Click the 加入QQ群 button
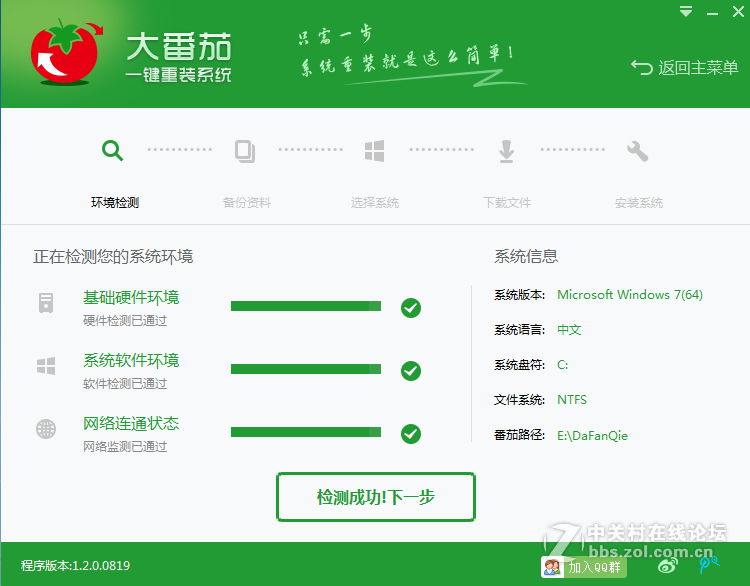The width and height of the screenshot is (750, 586). (583, 567)
